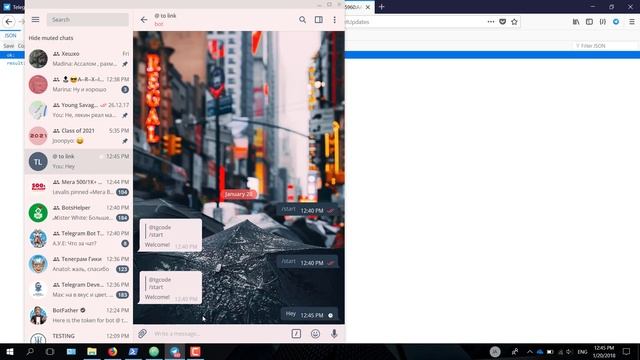Click the Write a message field
The width and height of the screenshot is (640, 360).
click(x=220, y=334)
